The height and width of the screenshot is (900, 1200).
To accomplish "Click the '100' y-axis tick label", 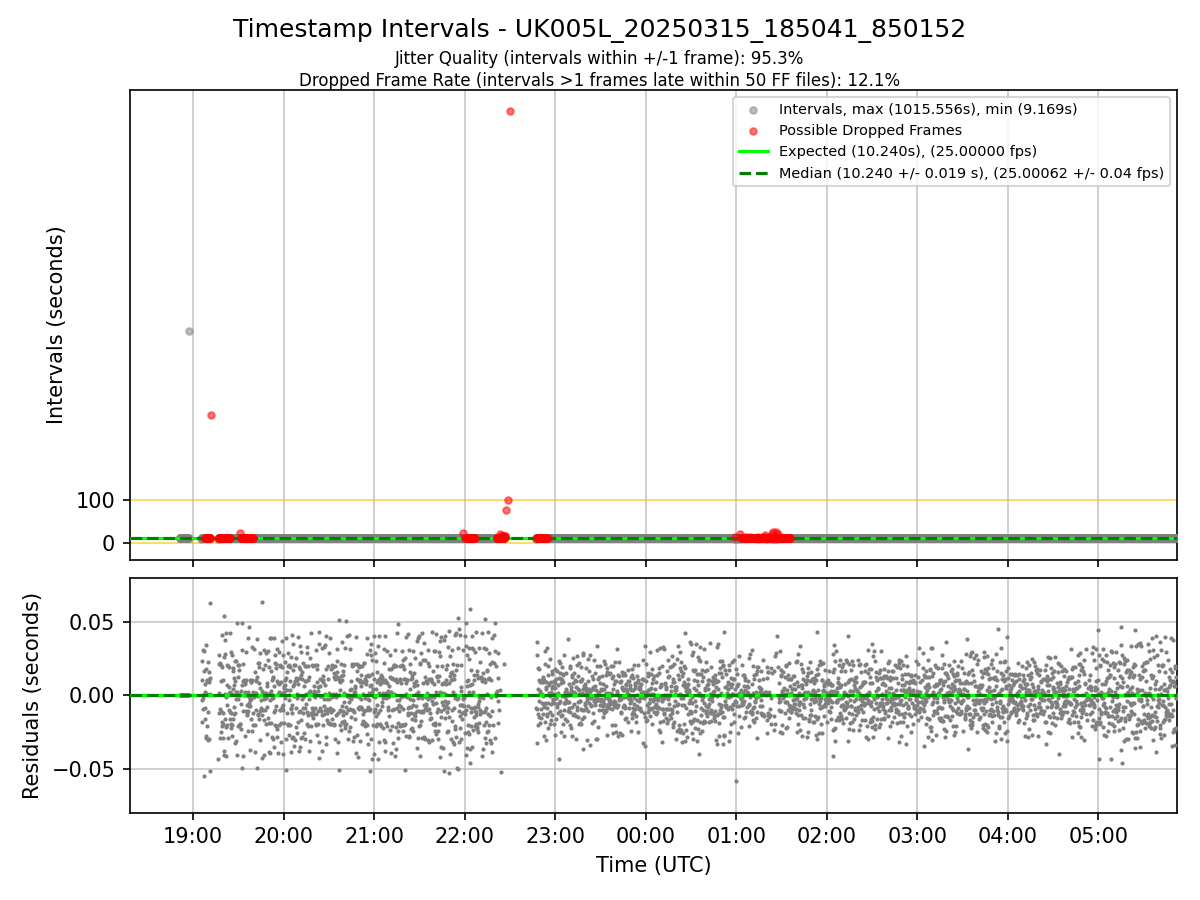I will [x=96, y=501].
